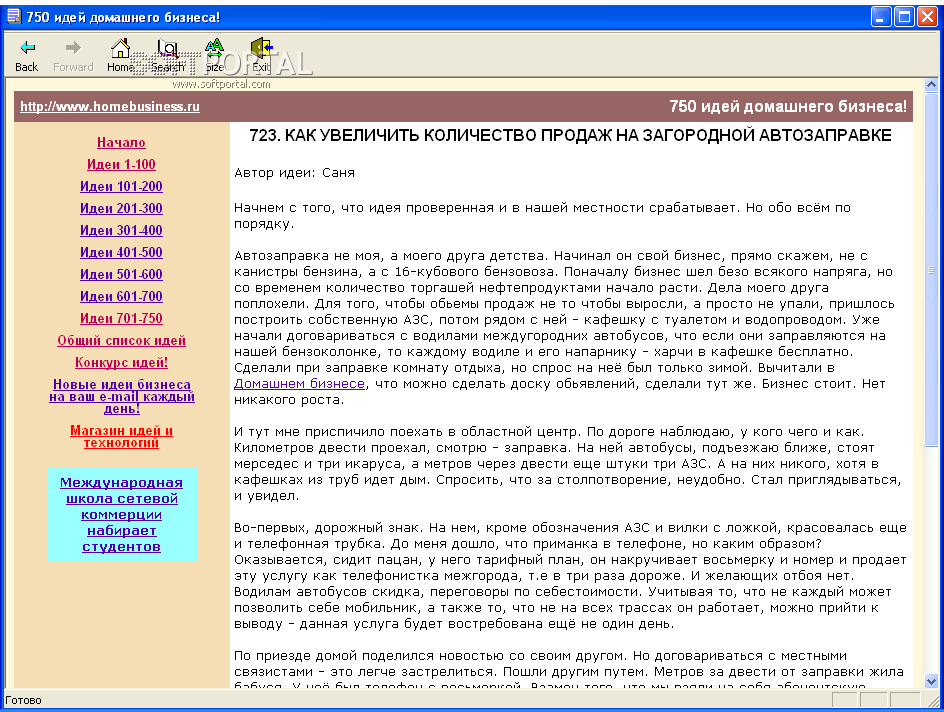This screenshot has height=712, width=944.
Task: Go back with the Back arrow
Action: coord(26,55)
